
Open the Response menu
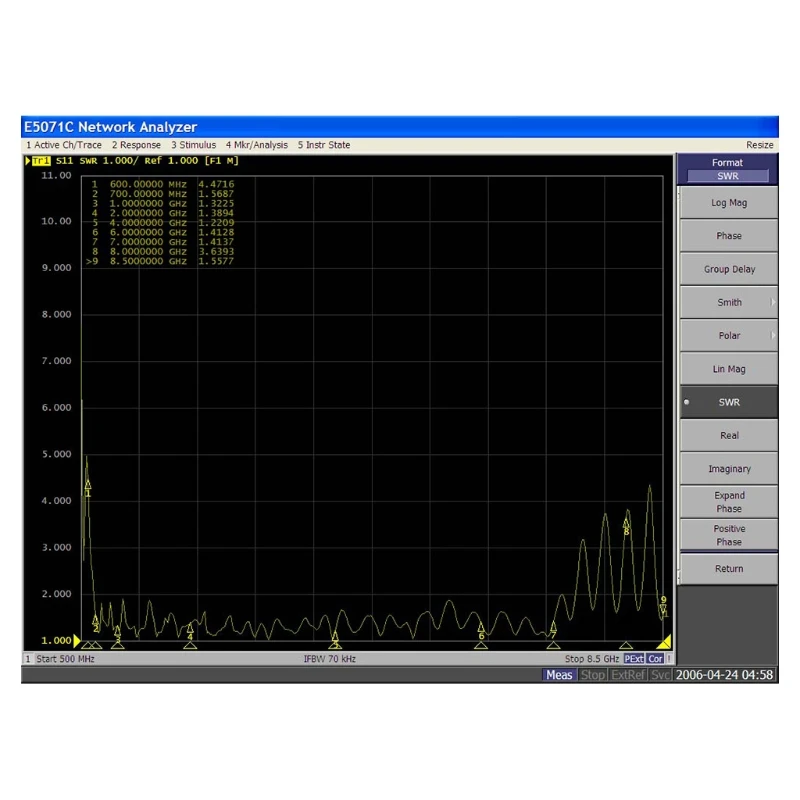[136, 145]
